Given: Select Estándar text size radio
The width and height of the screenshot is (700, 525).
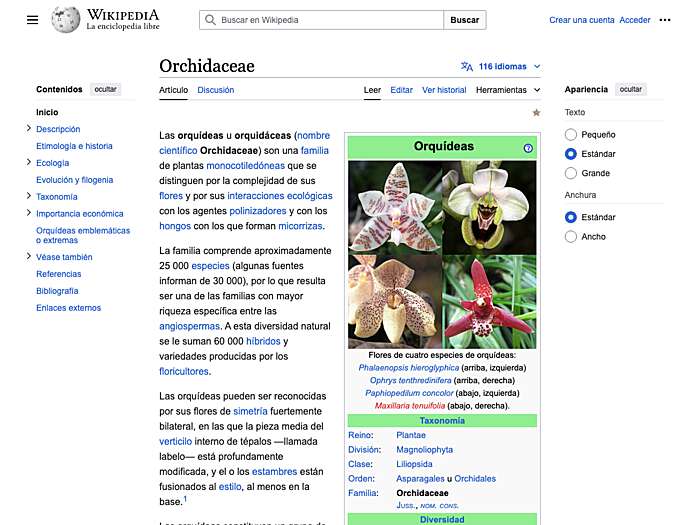Looking at the screenshot, I should [x=571, y=154].
